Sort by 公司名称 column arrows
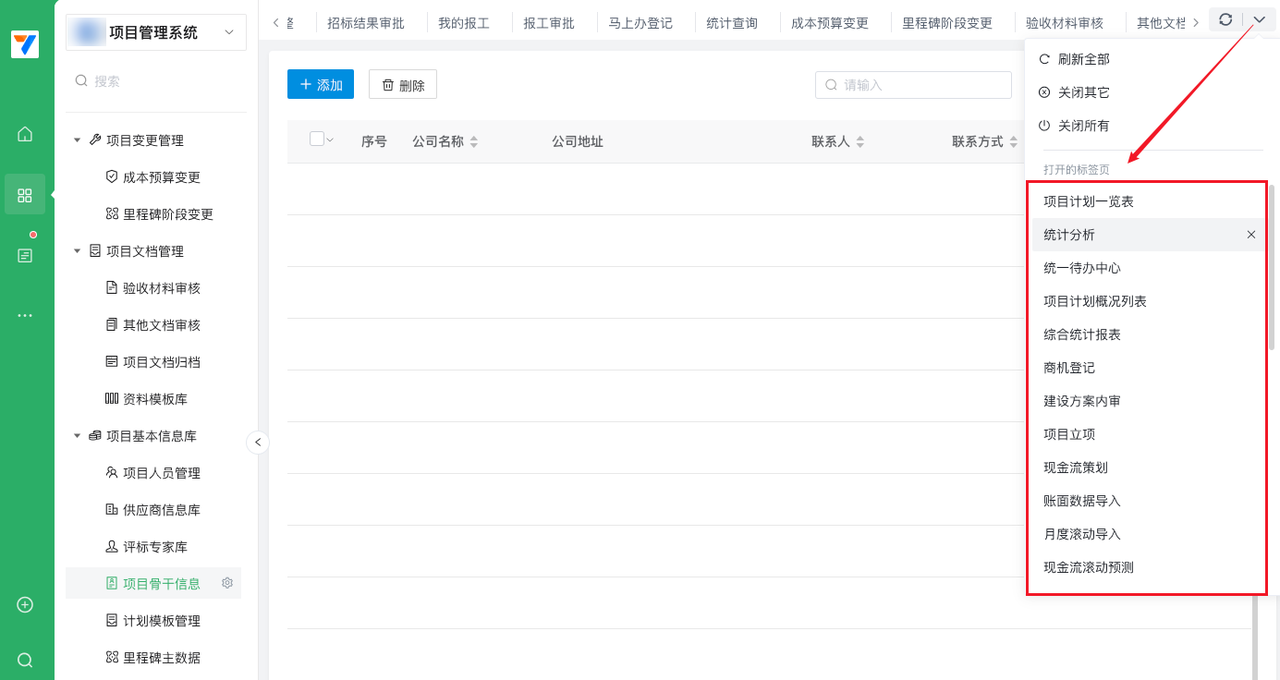 474,142
